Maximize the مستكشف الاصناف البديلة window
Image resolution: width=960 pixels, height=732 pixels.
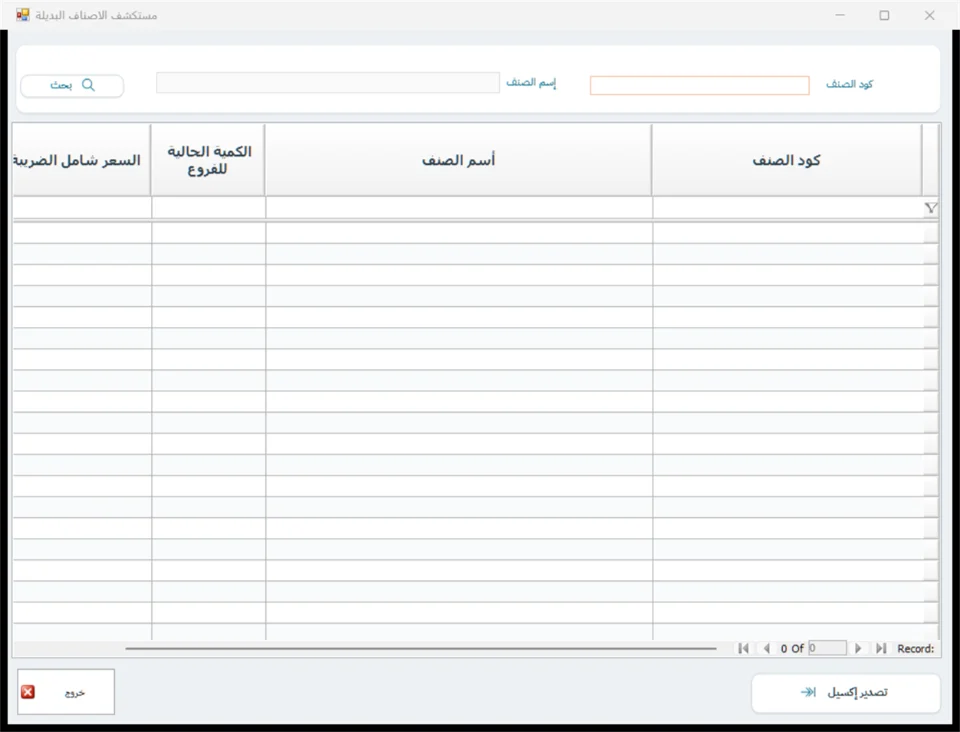coord(884,15)
